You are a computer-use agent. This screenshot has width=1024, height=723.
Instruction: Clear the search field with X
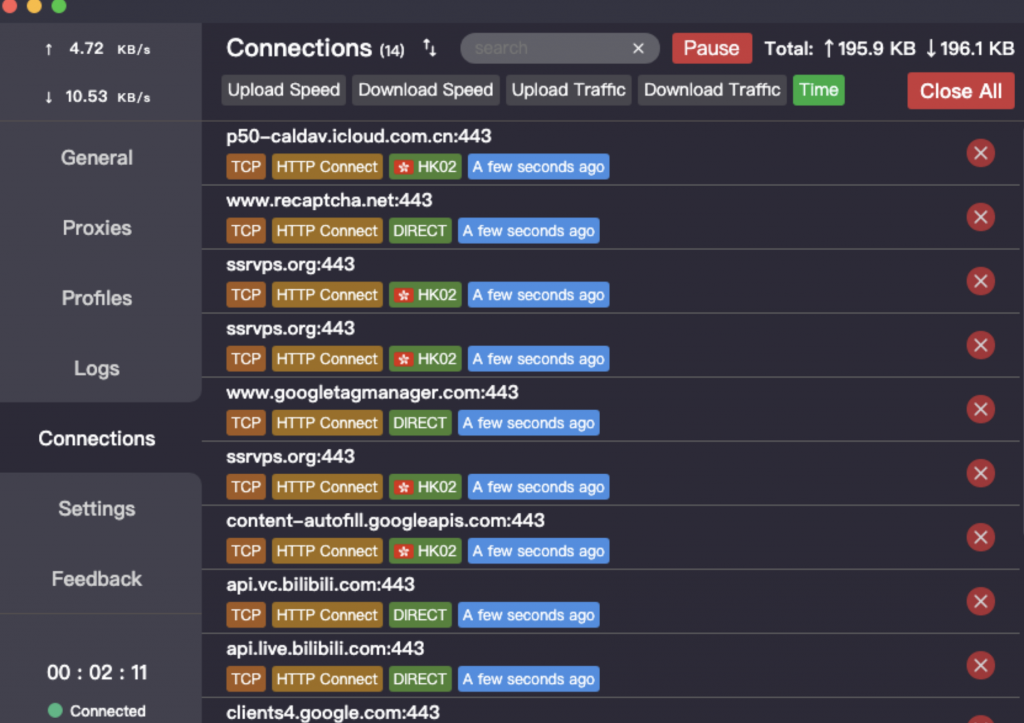point(638,48)
